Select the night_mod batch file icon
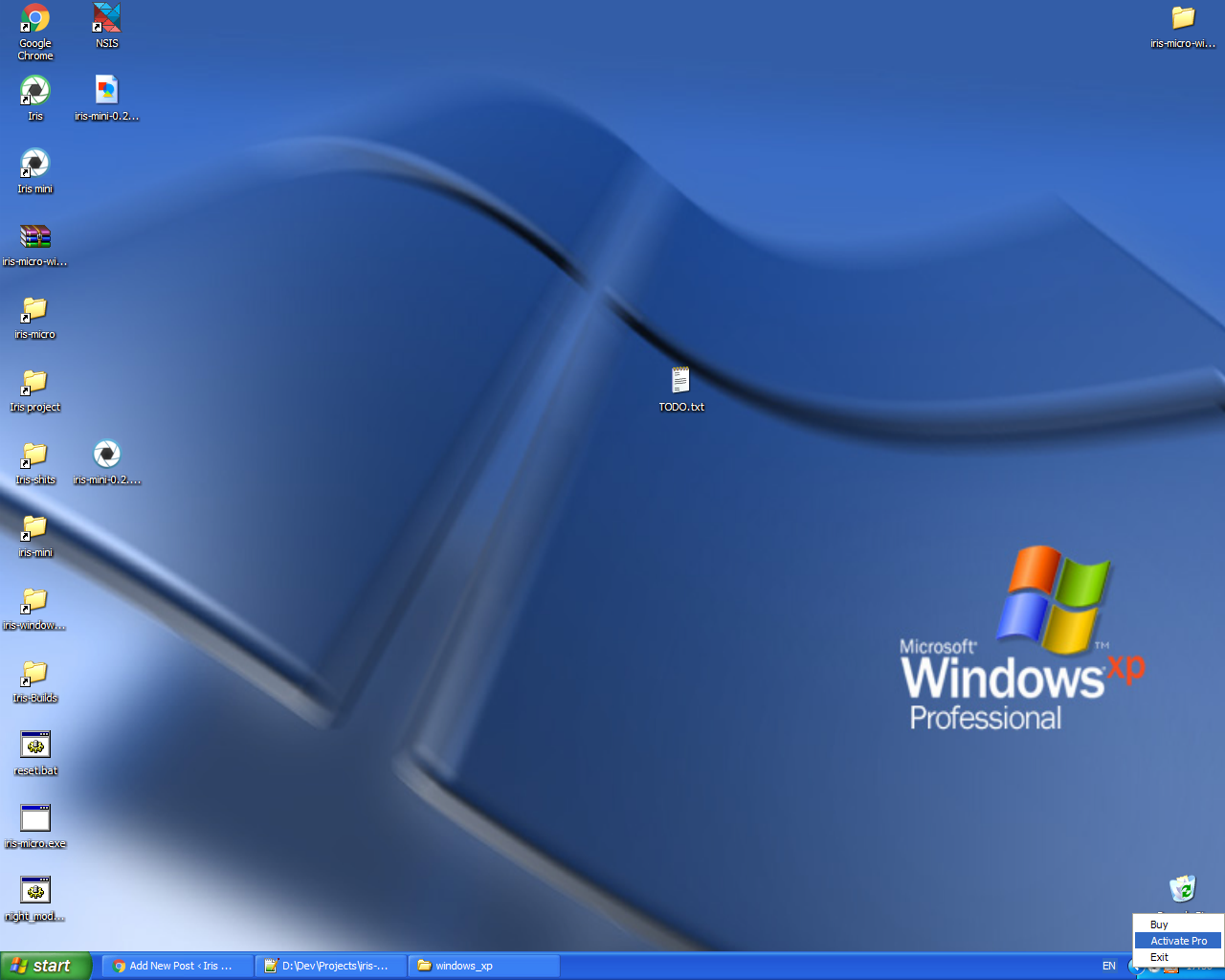1225x980 pixels. click(35, 898)
